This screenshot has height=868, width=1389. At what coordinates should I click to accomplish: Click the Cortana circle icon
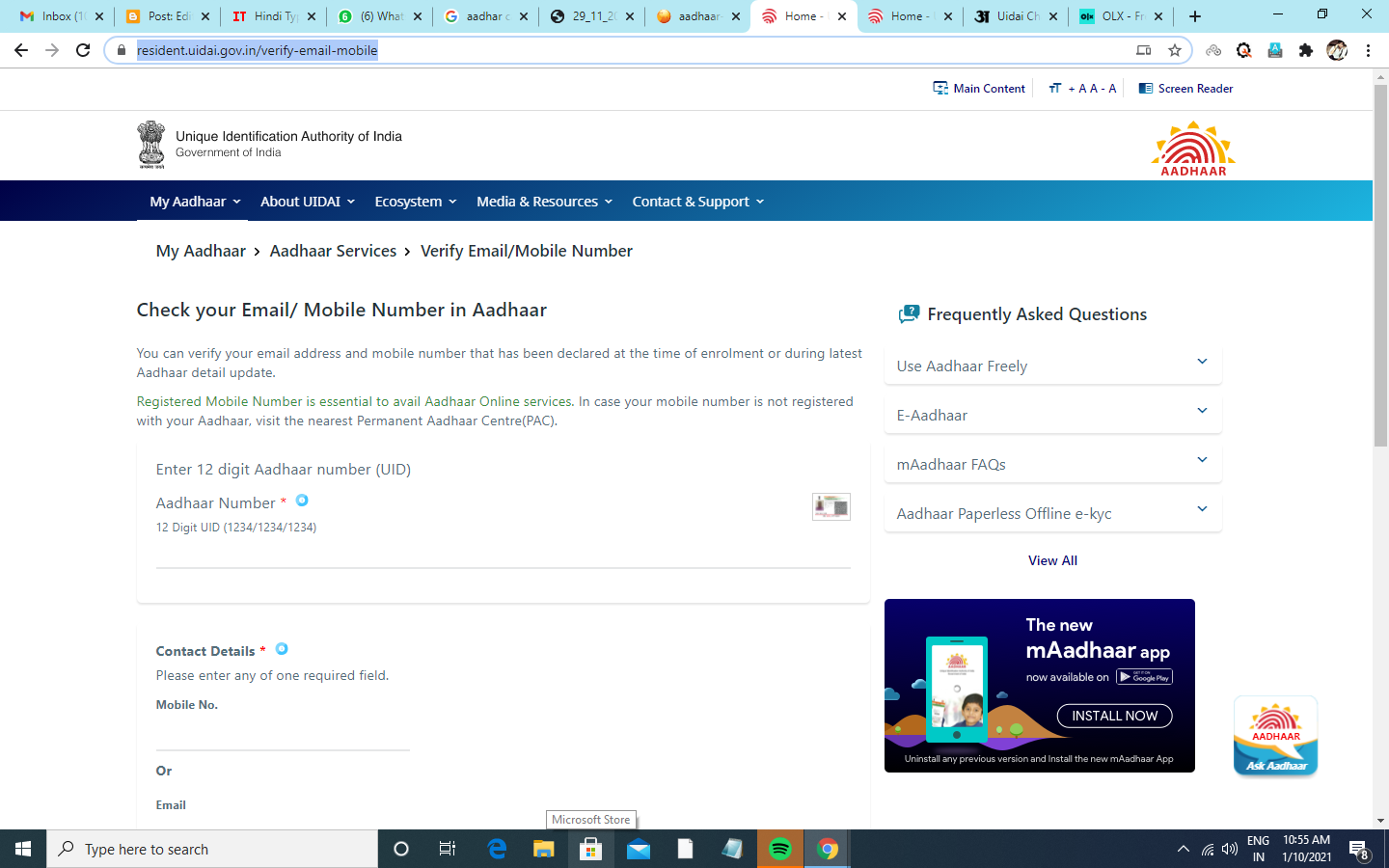pos(401,849)
